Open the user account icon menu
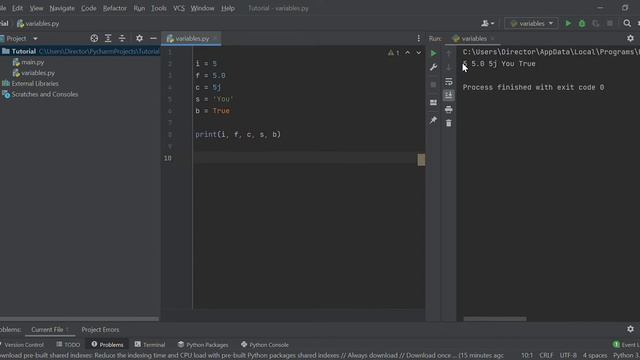 pos(487,24)
